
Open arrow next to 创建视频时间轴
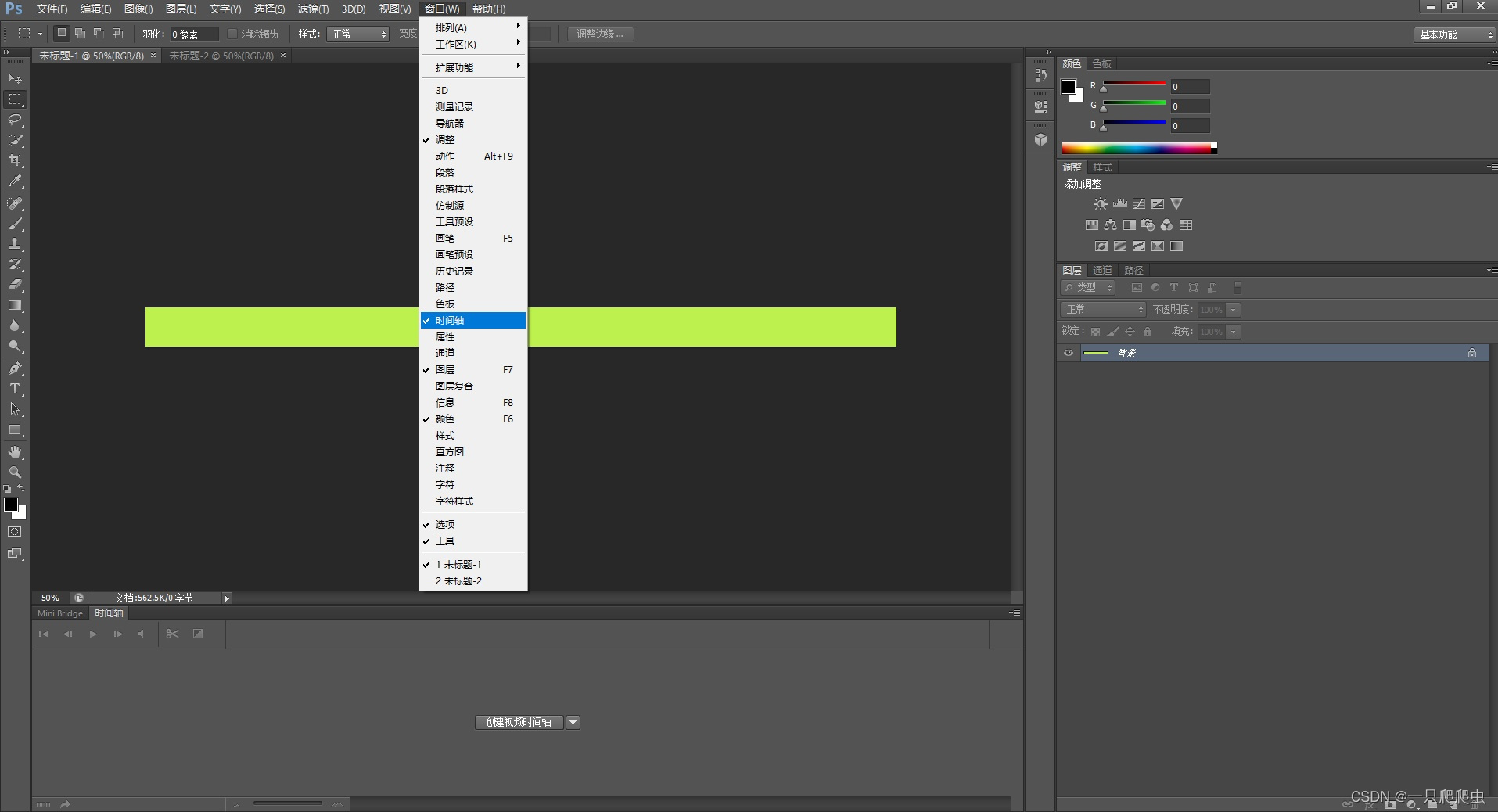pos(573,722)
